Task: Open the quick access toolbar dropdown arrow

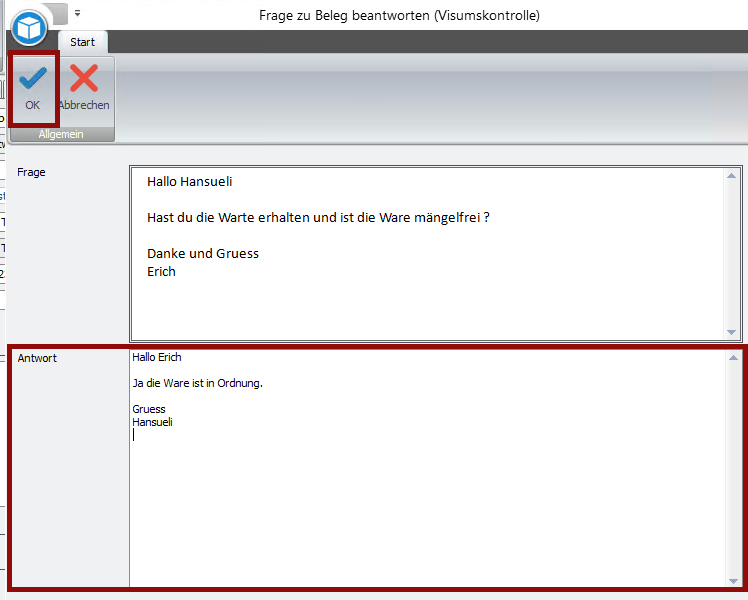Action: 77,14
